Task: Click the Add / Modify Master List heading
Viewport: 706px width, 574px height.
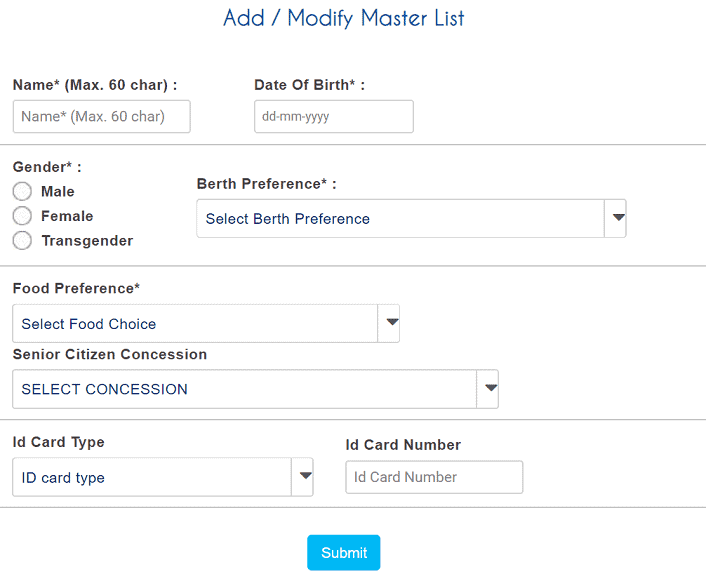Action: (x=344, y=18)
